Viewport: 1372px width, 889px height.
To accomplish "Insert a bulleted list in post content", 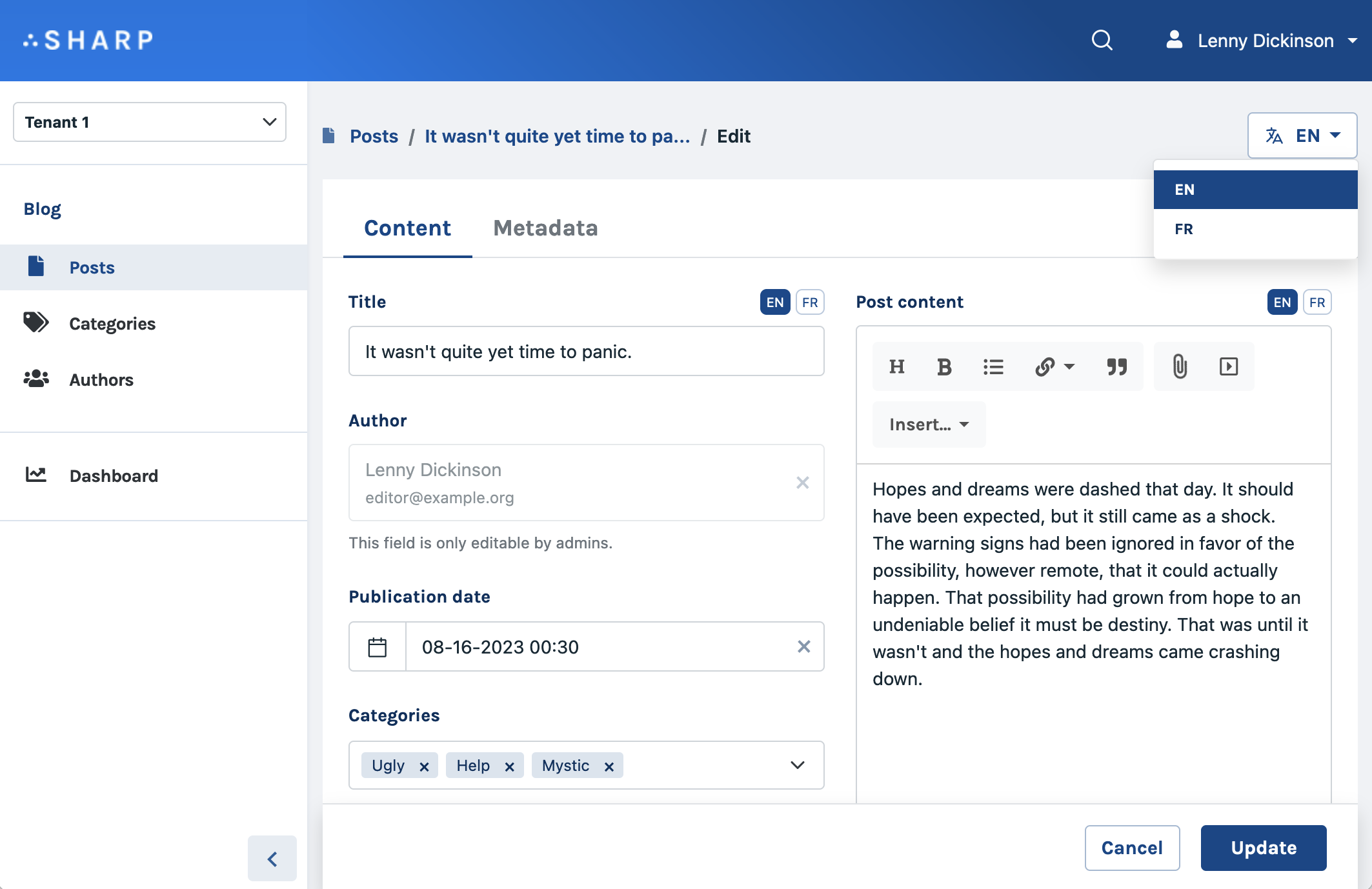I will pyautogui.click(x=993, y=366).
